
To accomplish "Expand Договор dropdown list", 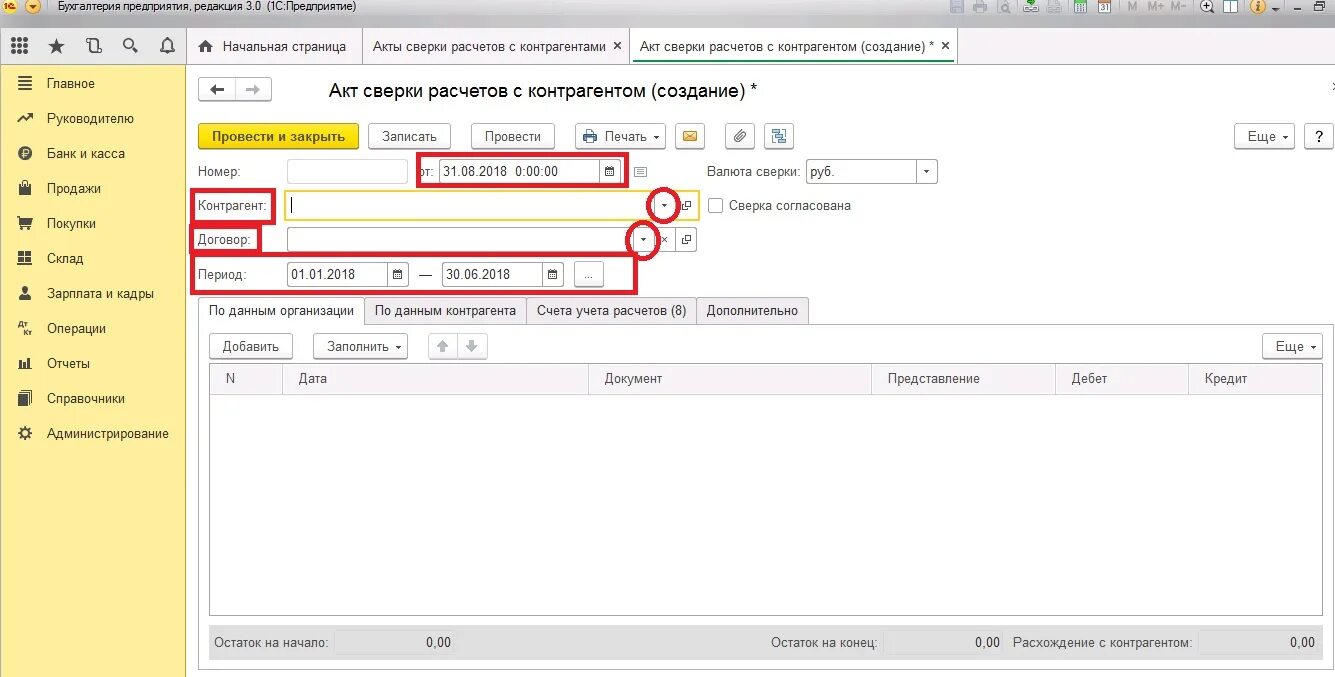I will [643, 240].
